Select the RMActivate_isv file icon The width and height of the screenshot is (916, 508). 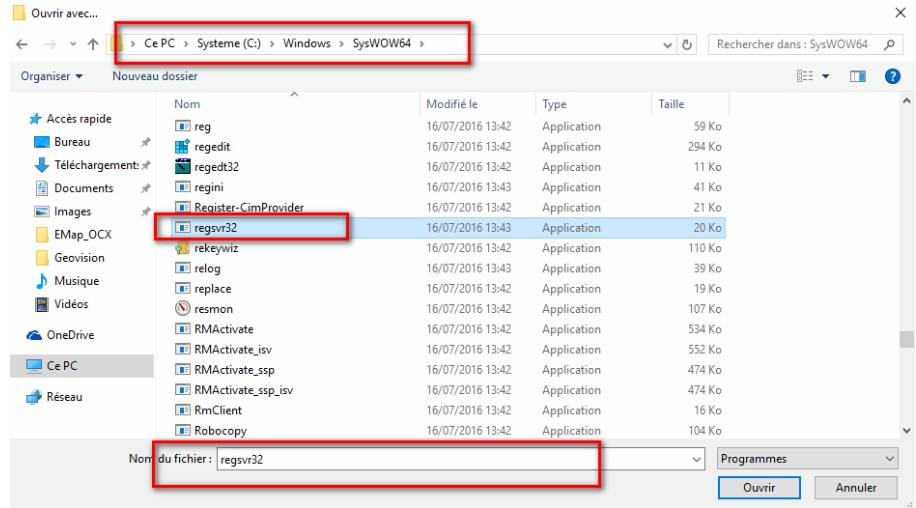183,349
